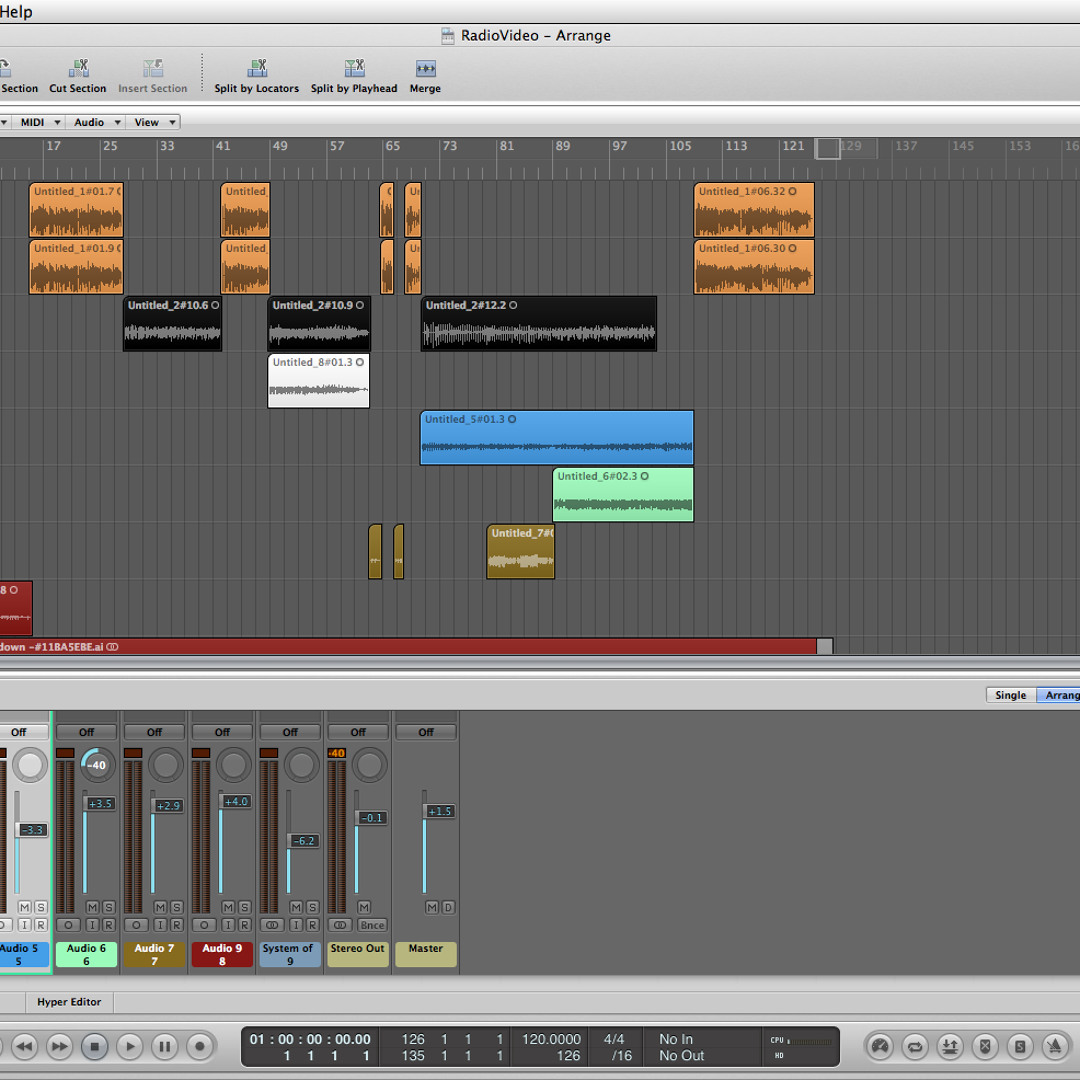Image resolution: width=1080 pixels, height=1080 pixels.
Task: Click the mono format button on Audio 9
Action: click(204, 925)
